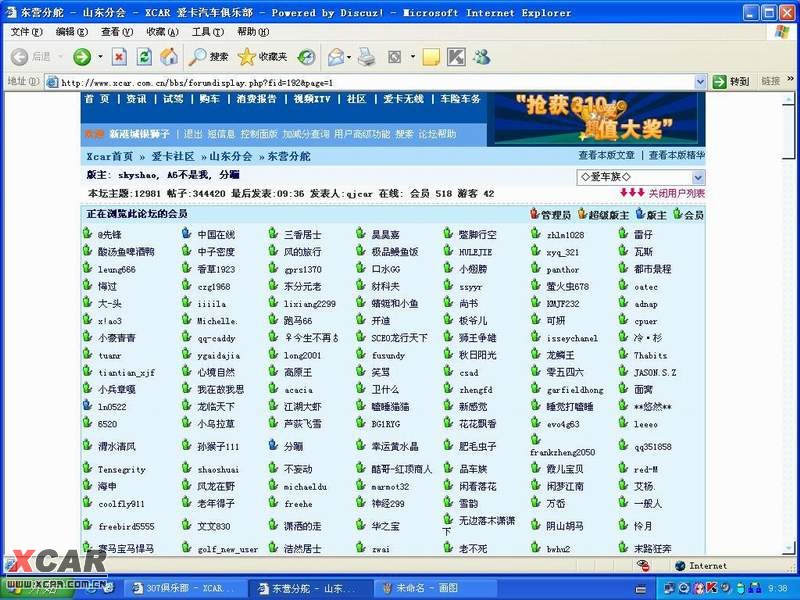Open the Favorites (收藏夹) star button
The height and width of the screenshot is (600, 800).
[262, 57]
